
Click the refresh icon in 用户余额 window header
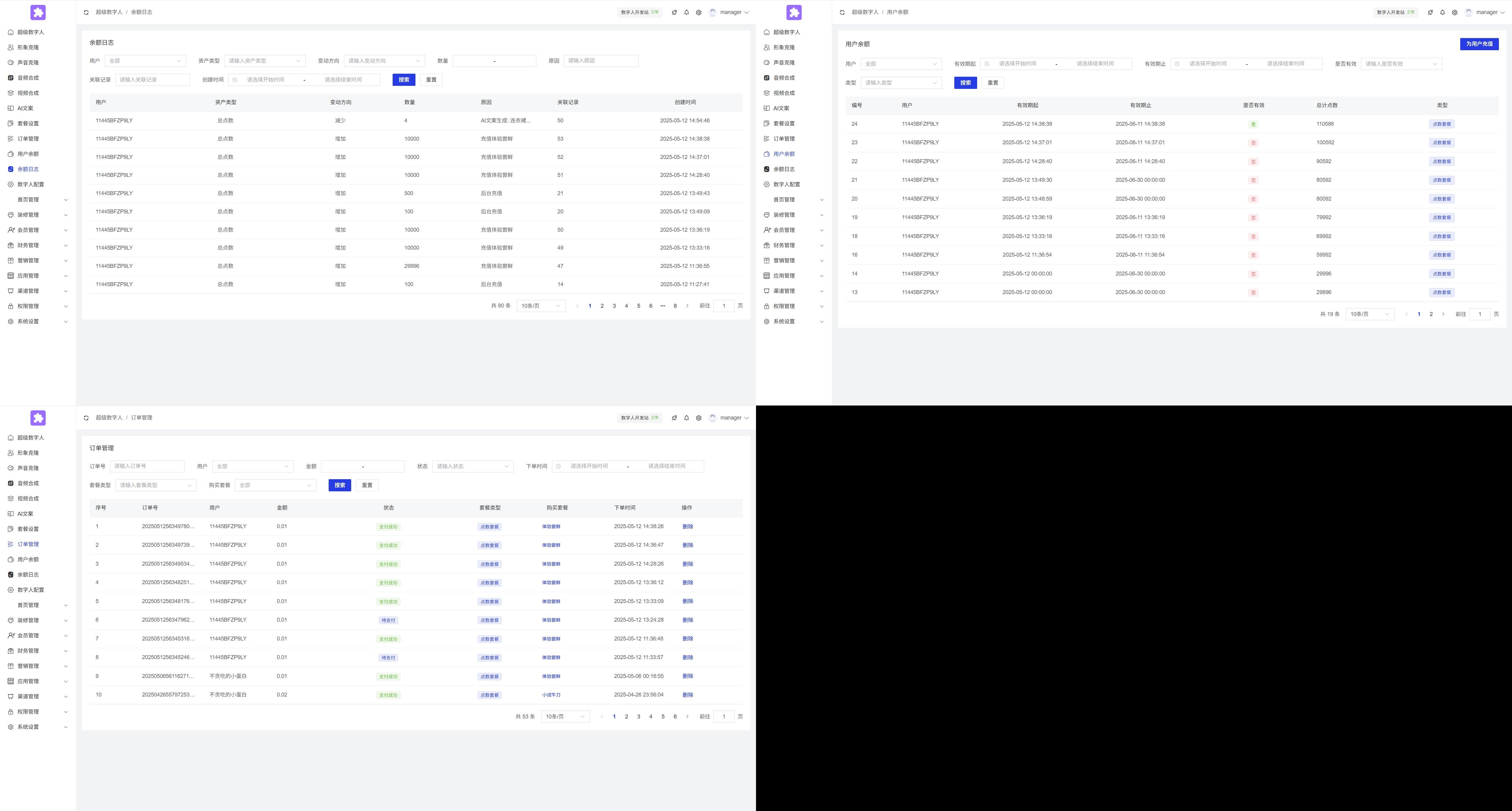[842, 12]
